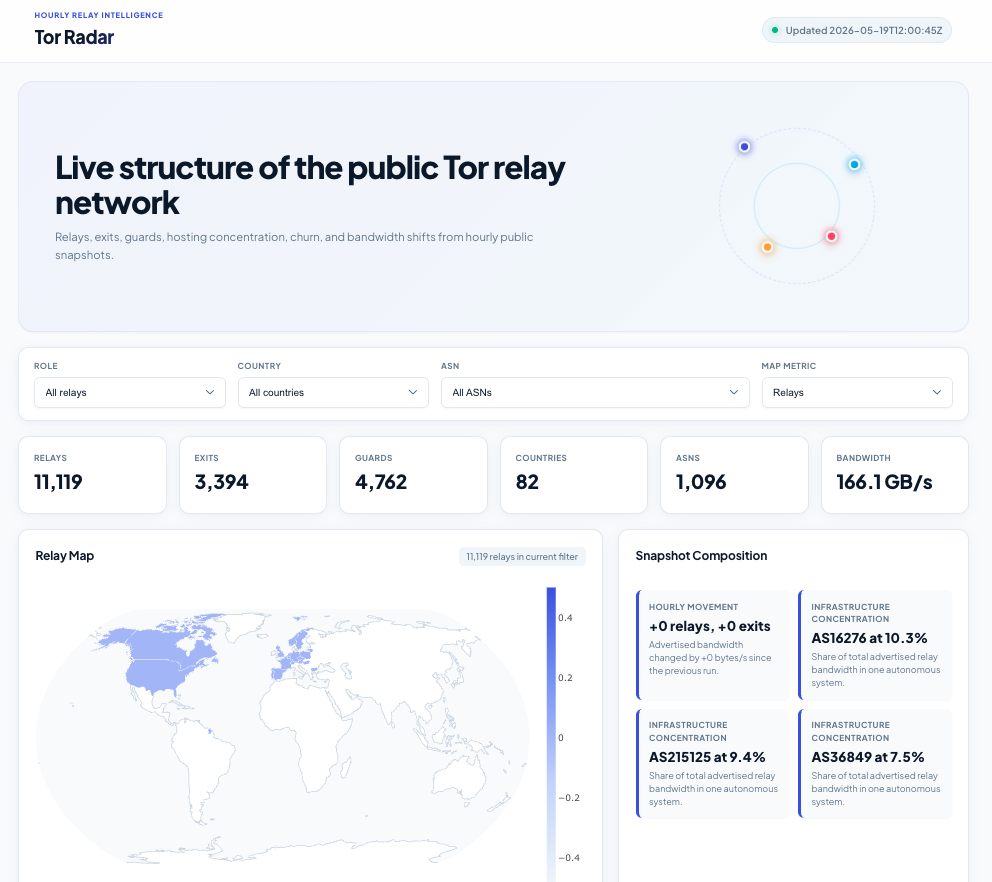Select the Exits 3,394 stat card
The height and width of the screenshot is (882, 992).
pos(253,475)
